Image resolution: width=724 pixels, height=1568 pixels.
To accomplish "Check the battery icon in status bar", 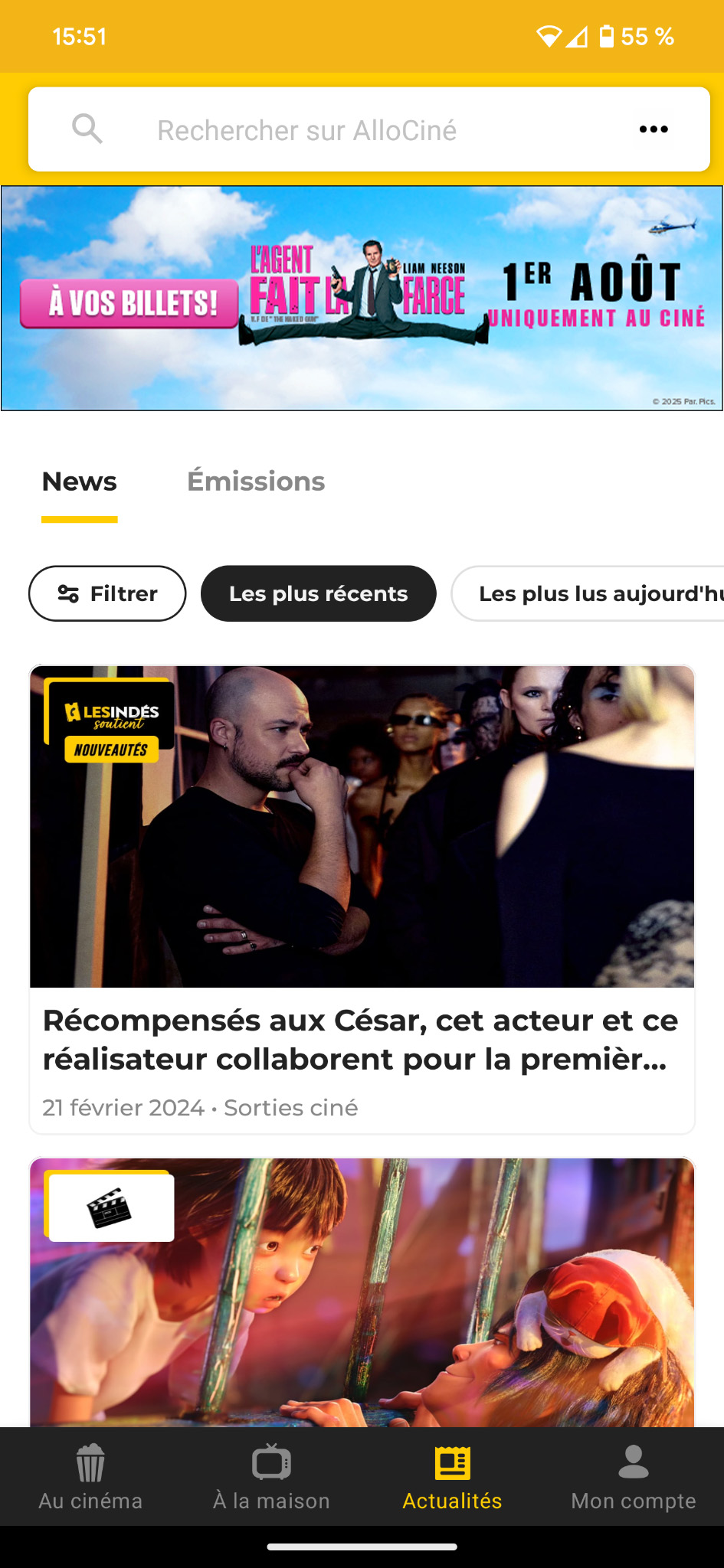I will click(x=607, y=36).
